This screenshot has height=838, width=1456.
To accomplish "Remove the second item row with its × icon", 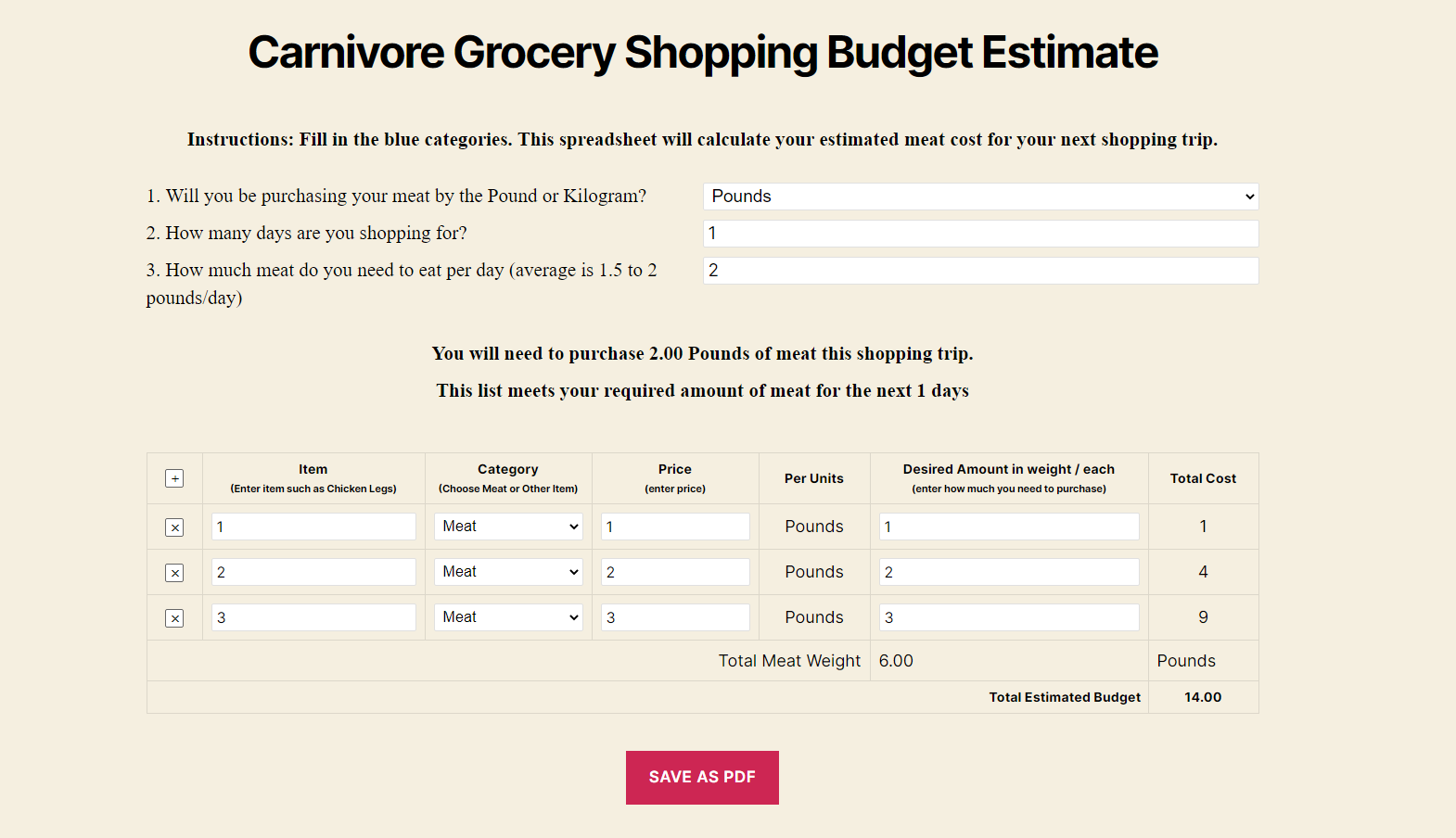I will [x=174, y=572].
